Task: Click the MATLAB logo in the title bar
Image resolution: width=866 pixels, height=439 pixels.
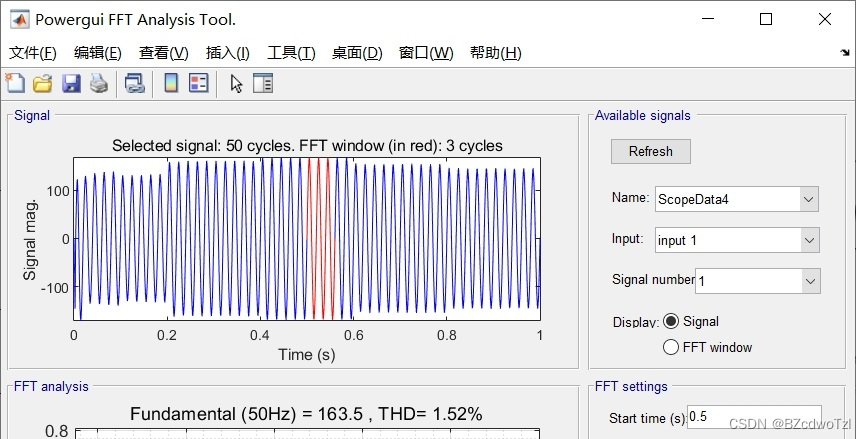Action: [x=20, y=19]
